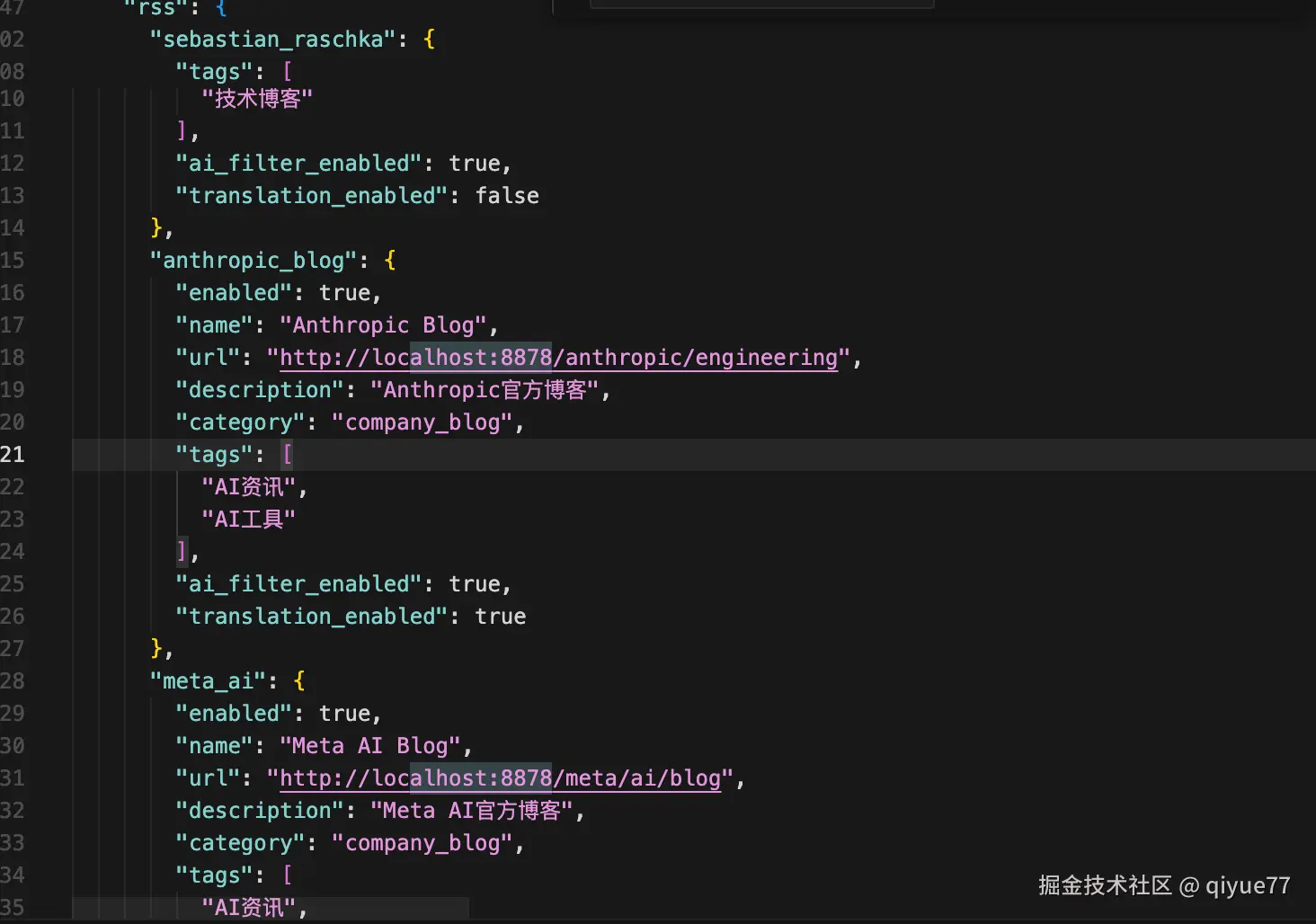1316x924 pixels.
Task: Click the "ai_filter_enabled" key on line 12
Action: coord(299,164)
